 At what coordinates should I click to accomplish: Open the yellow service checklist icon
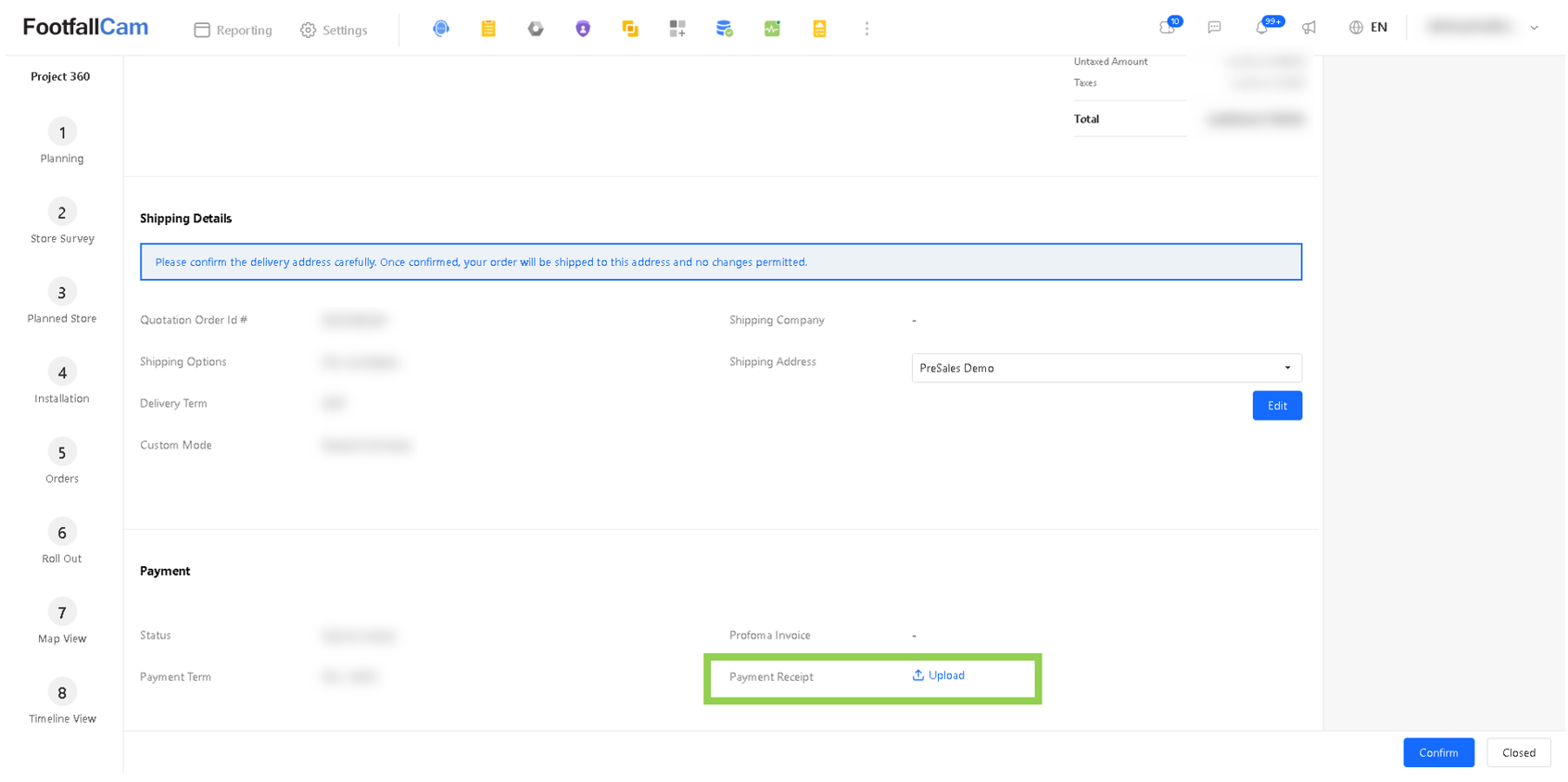point(819,29)
